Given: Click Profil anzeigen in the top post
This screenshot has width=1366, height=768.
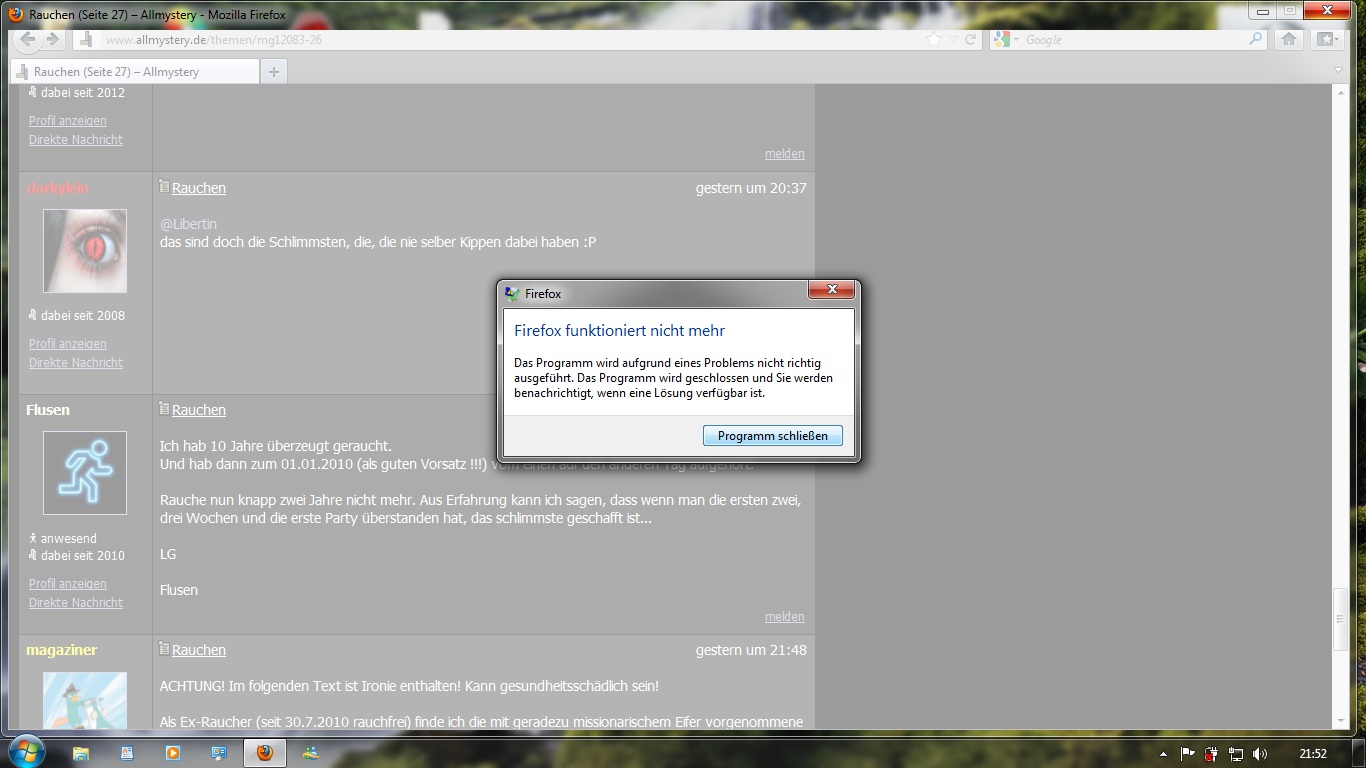Looking at the screenshot, I should [67, 121].
